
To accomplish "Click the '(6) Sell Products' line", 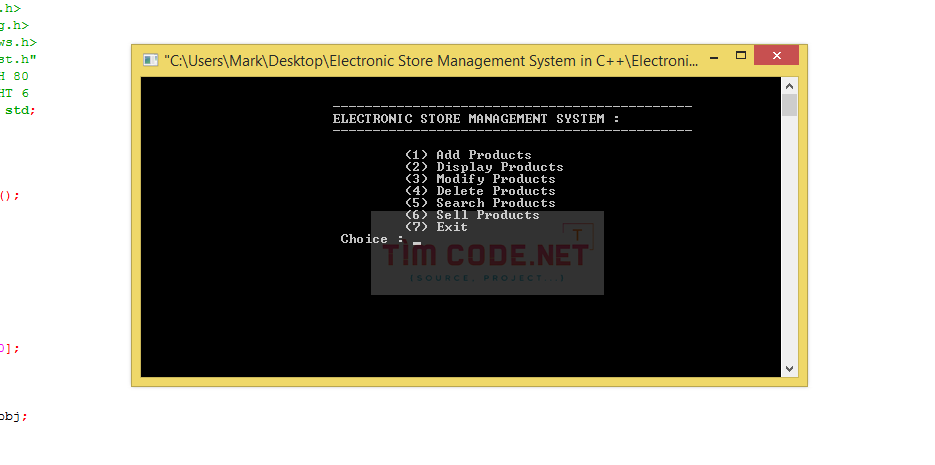I will [472, 215].
